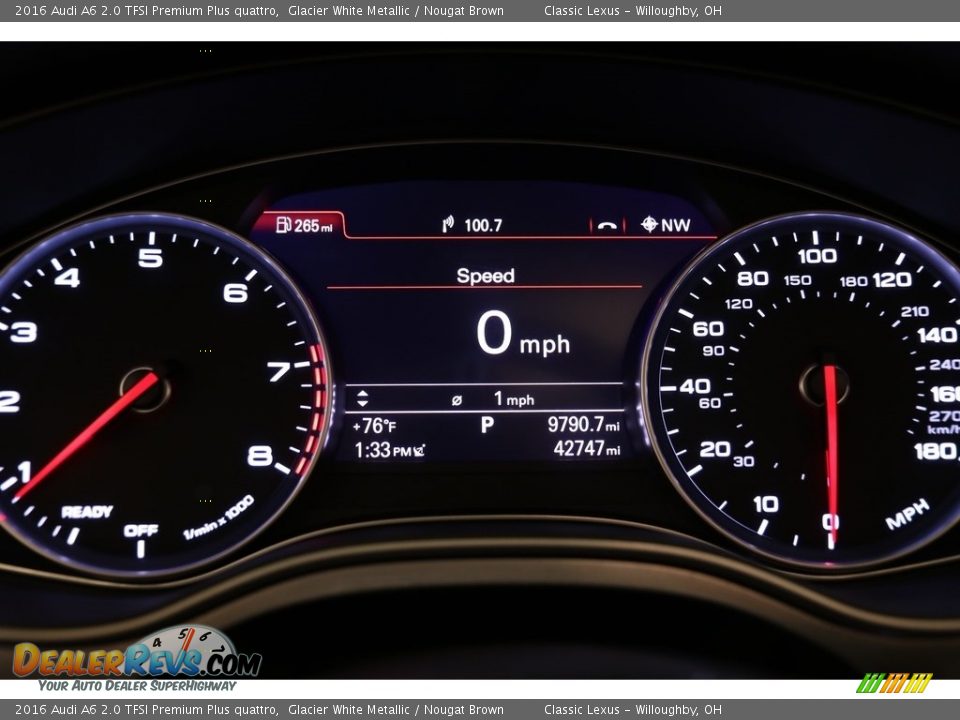This screenshot has height=720, width=960.
Task: Select the red phone handset icon
Action: click(x=607, y=225)
